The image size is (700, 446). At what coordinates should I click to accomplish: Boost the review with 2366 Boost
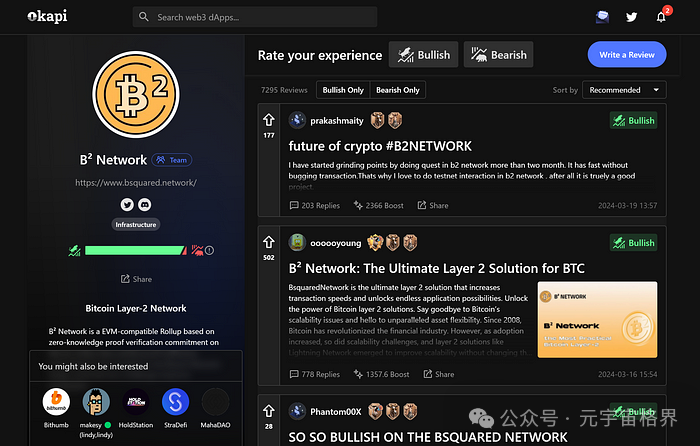pos(379,205)
